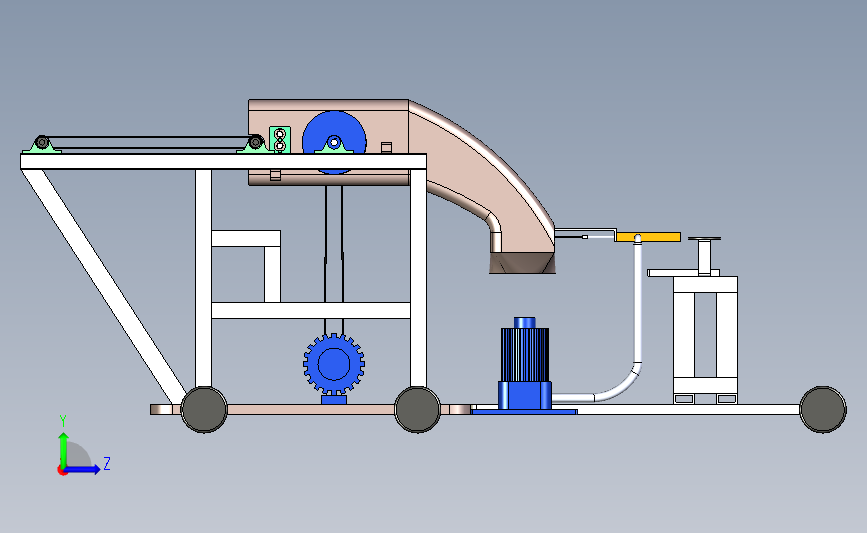Select the green bracket with two round holes
Viewport: 867px width, 533px height.
click(280, 140)
